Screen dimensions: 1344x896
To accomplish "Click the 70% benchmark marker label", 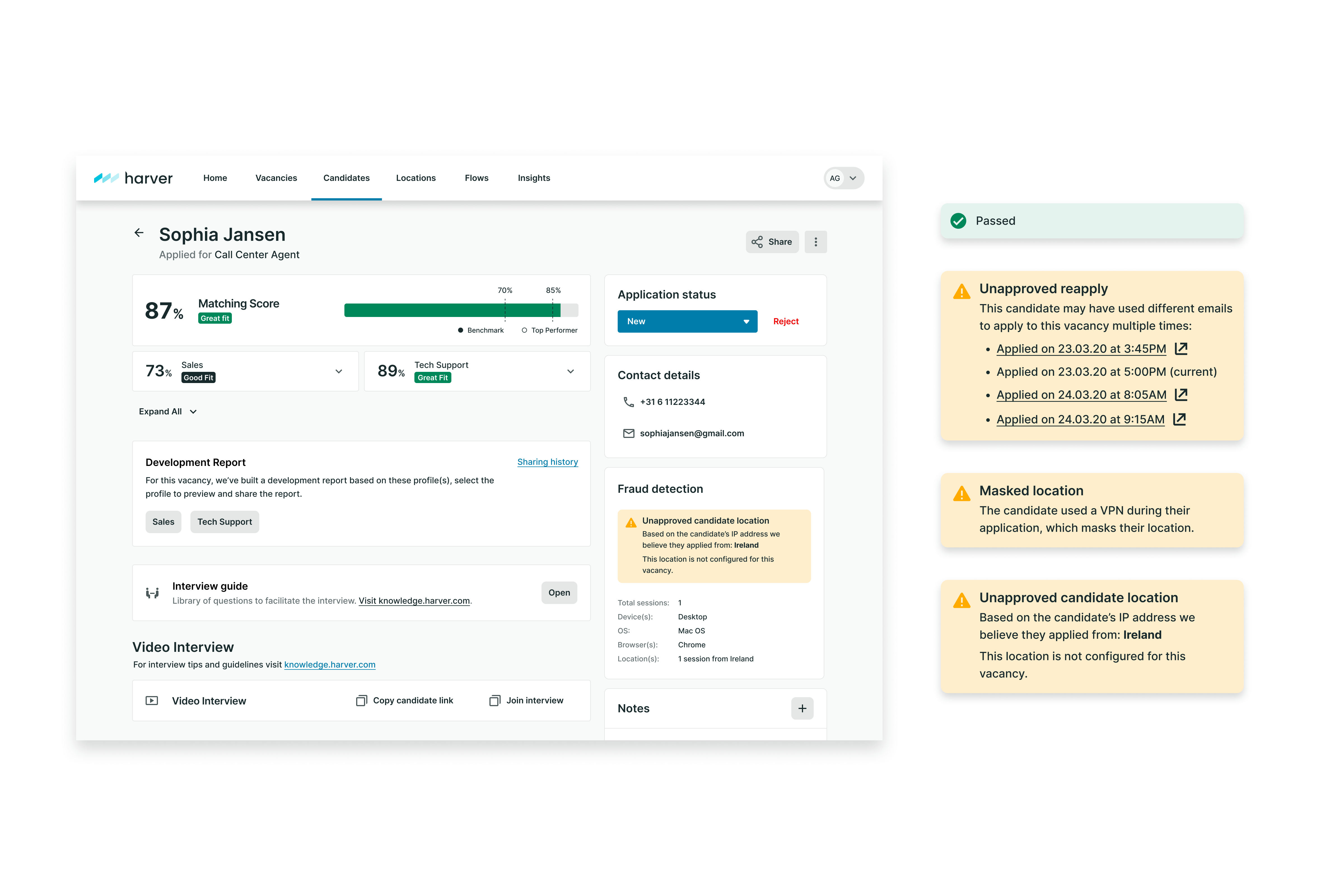I will click(505, 290).
